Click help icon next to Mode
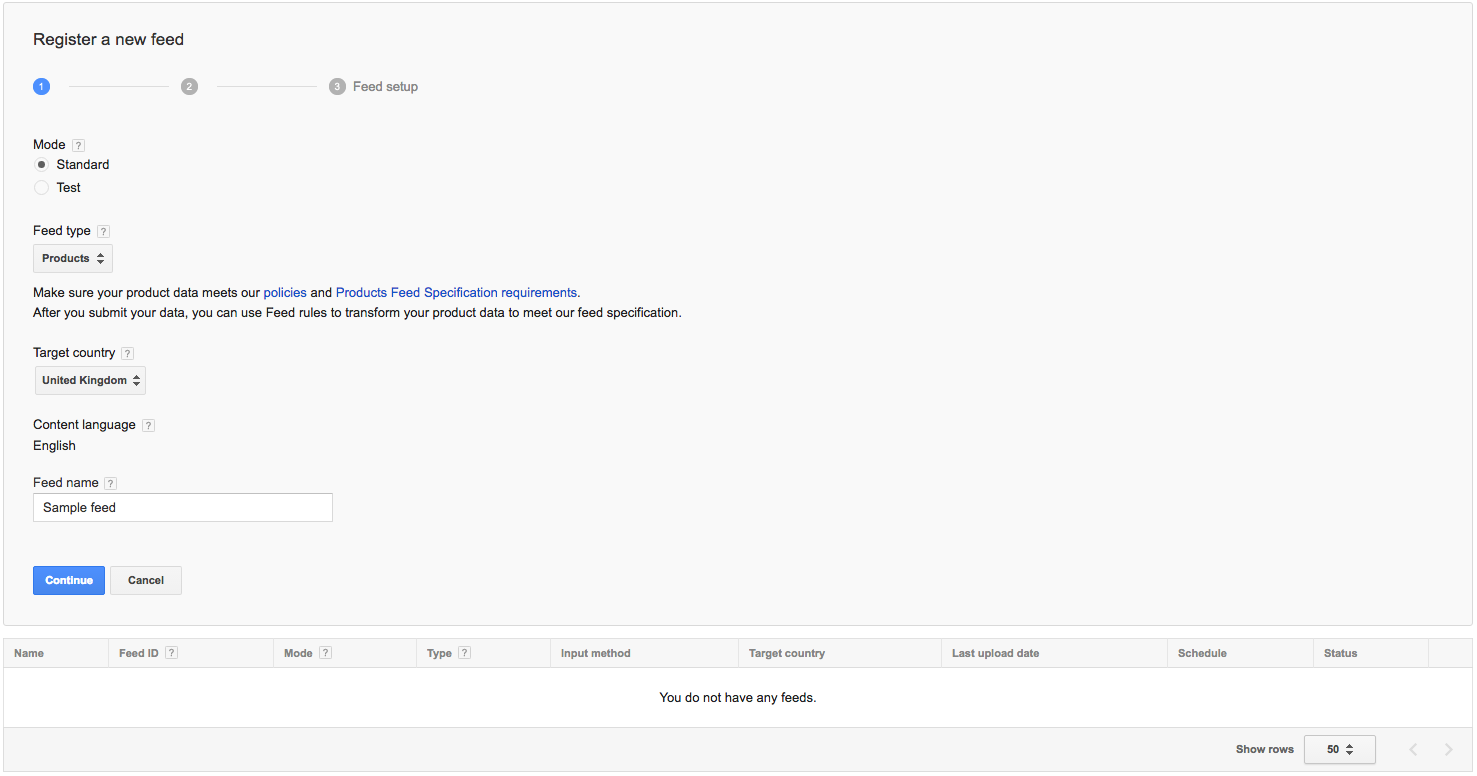Screen dimensions: 1477x776 pyautogui.click(x=79, y=145)
